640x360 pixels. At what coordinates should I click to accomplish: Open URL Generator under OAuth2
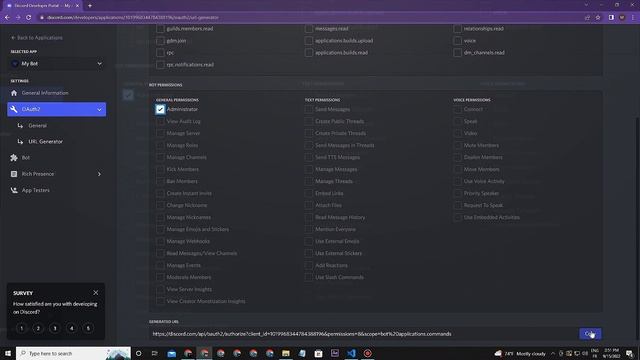(x=45, y=142)
